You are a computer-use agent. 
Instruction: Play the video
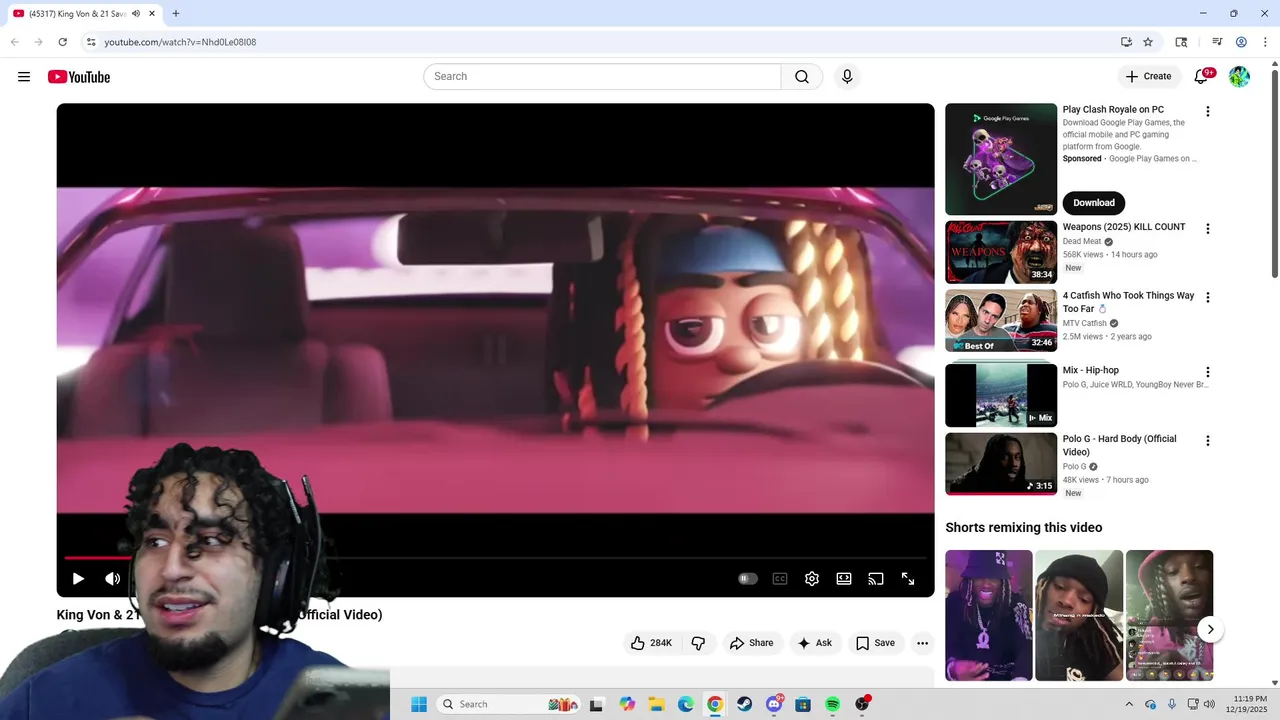click(x=78, y=578)
